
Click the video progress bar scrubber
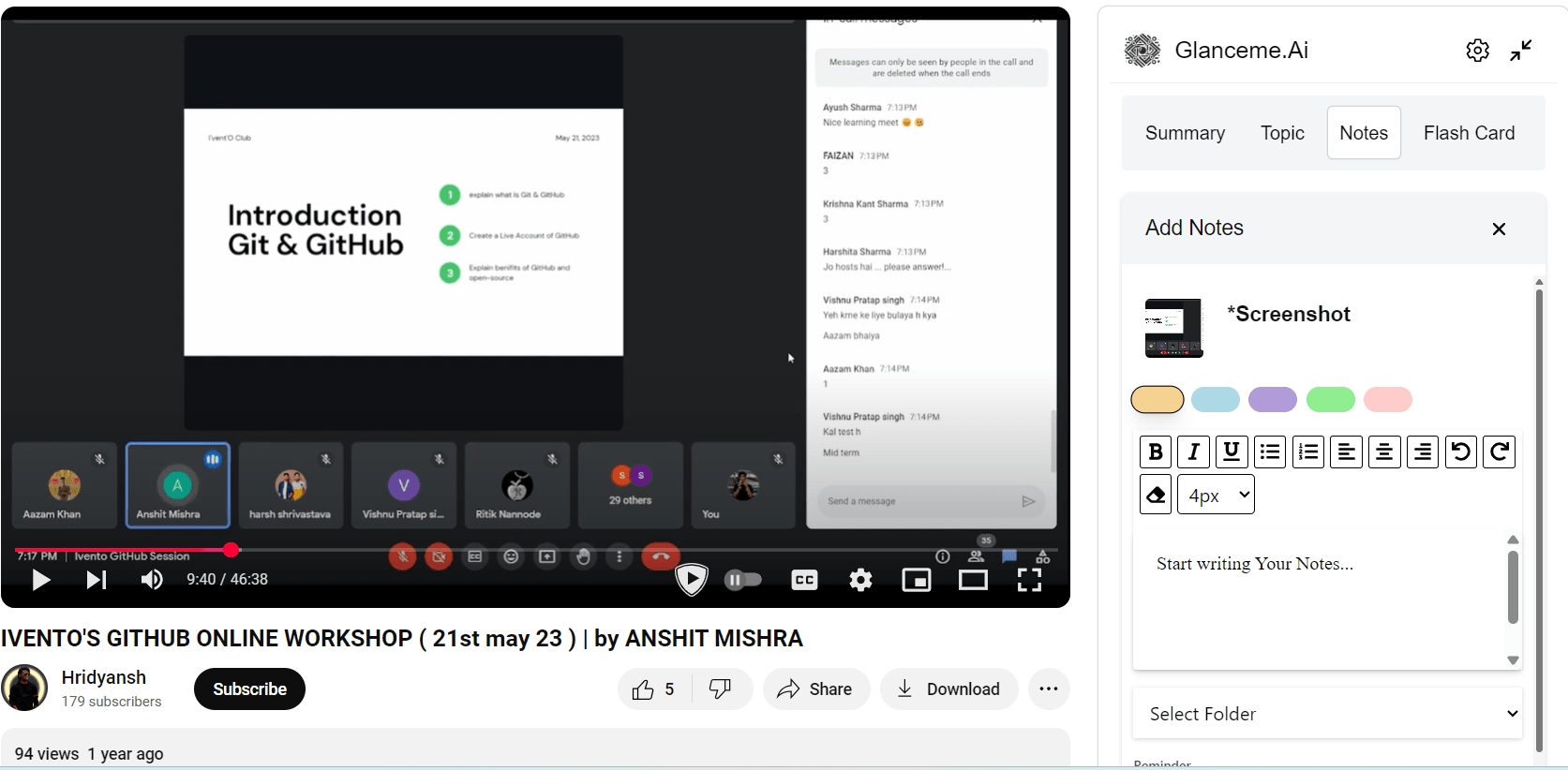tap(231, 550)
